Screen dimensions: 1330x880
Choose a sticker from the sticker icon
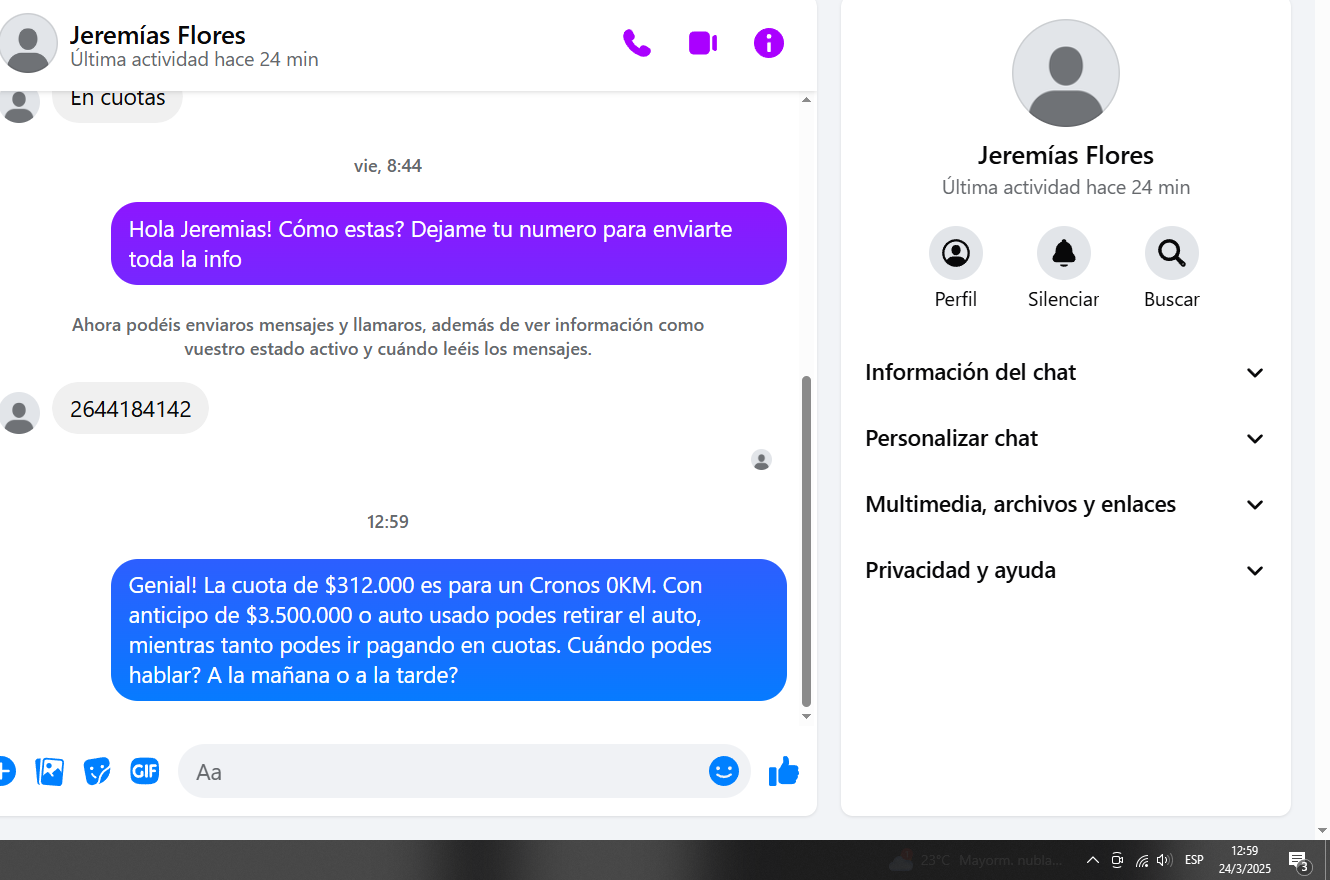[x=97, y=771]
